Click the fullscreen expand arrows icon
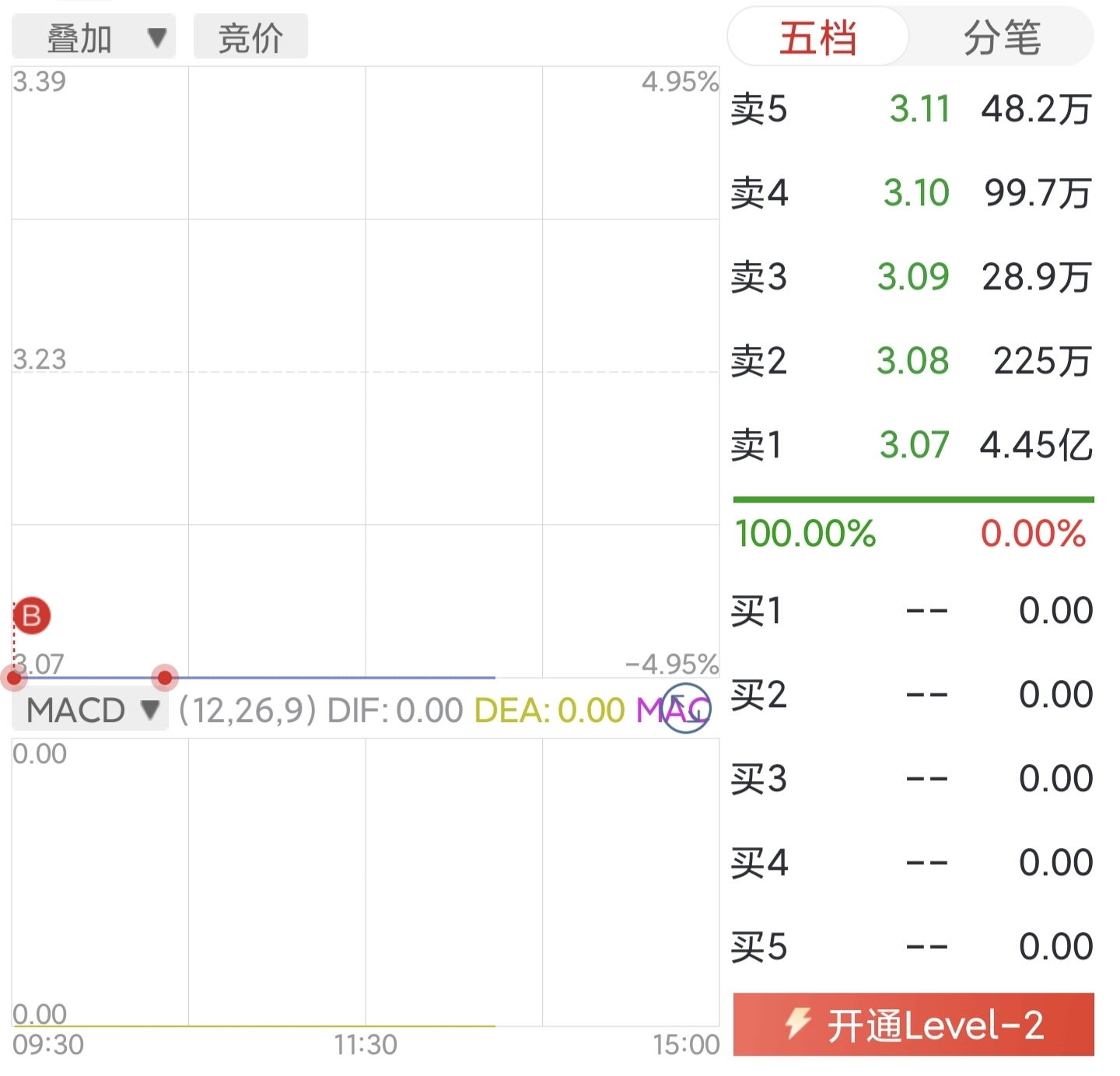 pos(686,708)
